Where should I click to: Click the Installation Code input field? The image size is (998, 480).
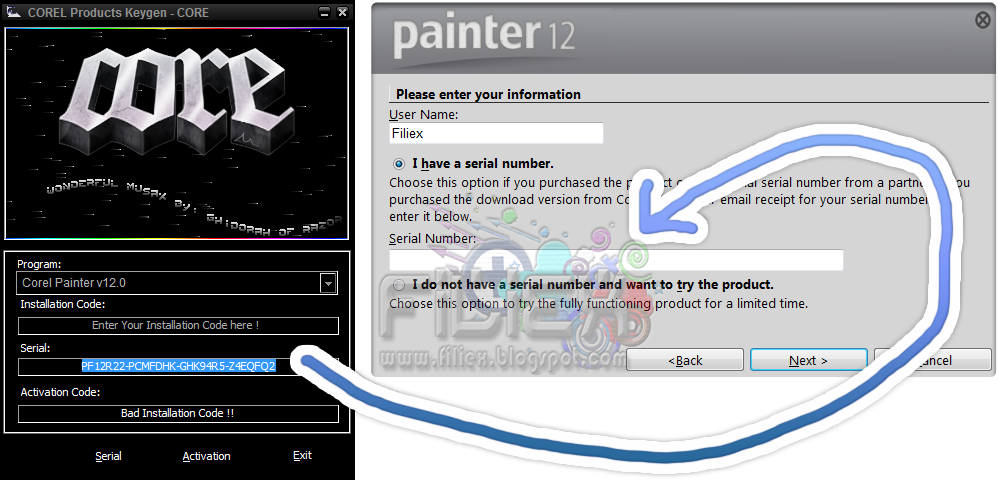coord(178,325)
